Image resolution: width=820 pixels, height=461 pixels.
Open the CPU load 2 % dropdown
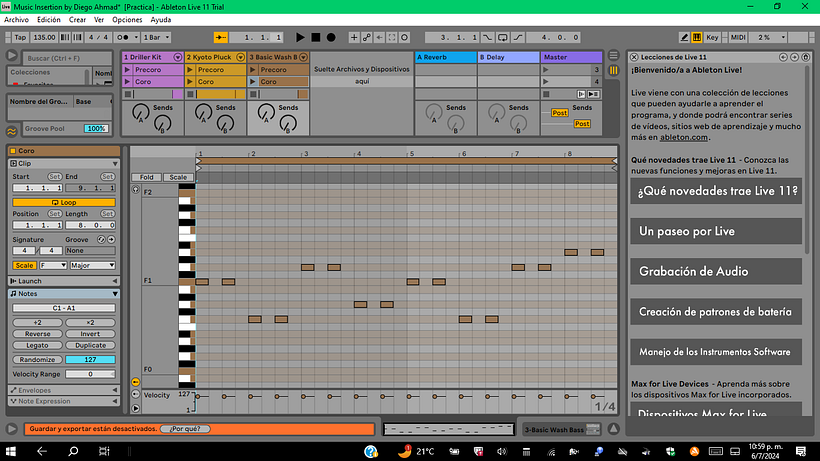[x=768, y=38]
